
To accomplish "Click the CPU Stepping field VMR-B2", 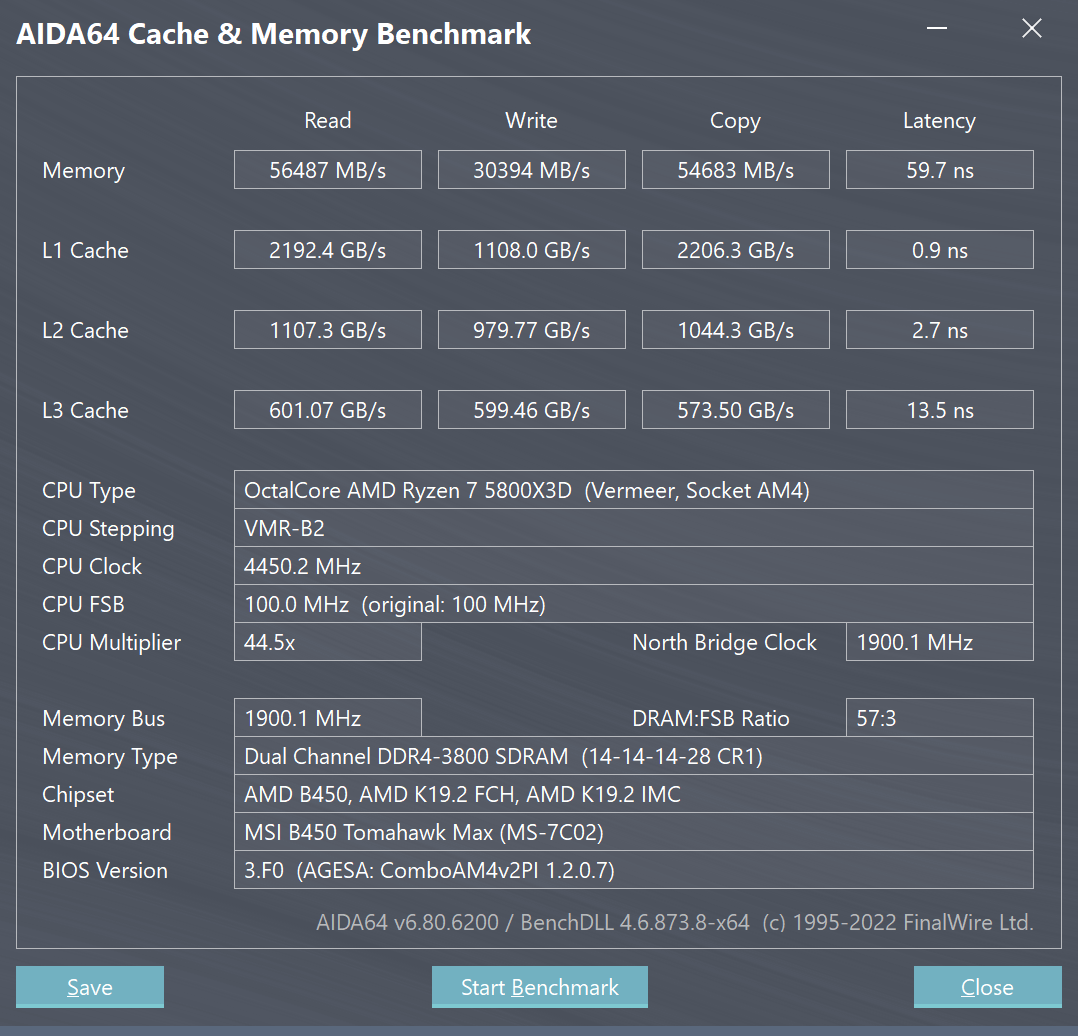I will point(634,528).
